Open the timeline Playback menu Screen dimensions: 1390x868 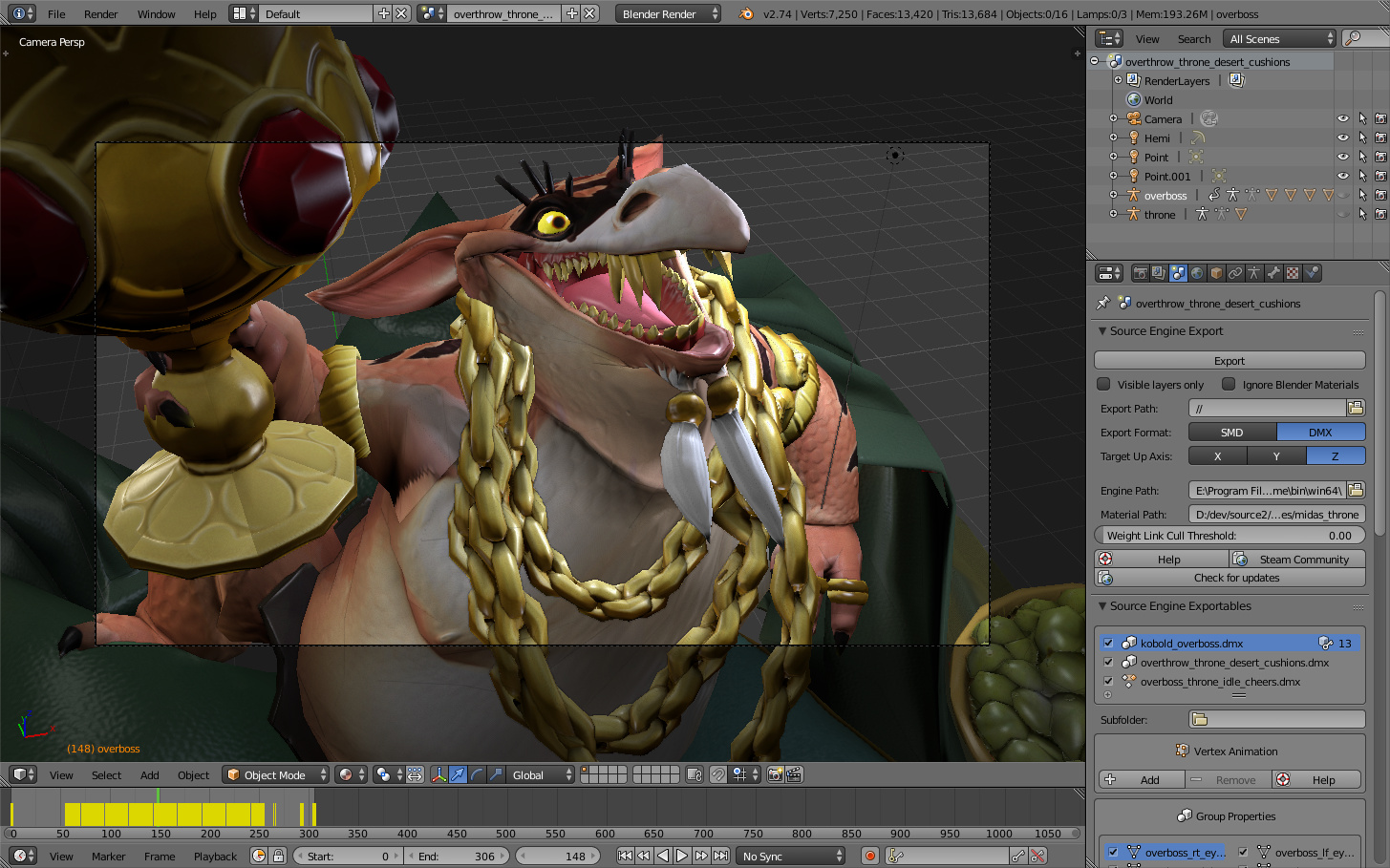(215, 856)
